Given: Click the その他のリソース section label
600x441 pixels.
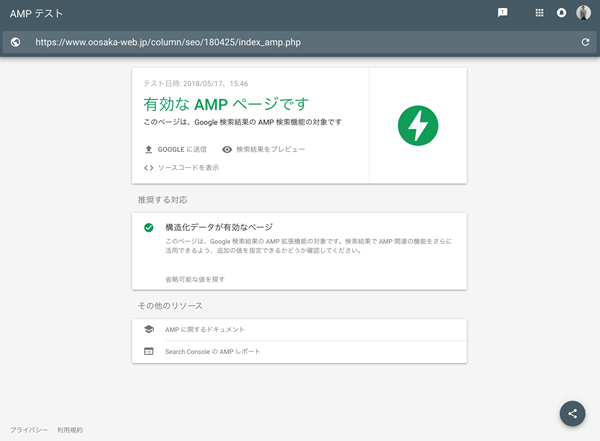Looking at the screenshot, I should tap(170, 305).
